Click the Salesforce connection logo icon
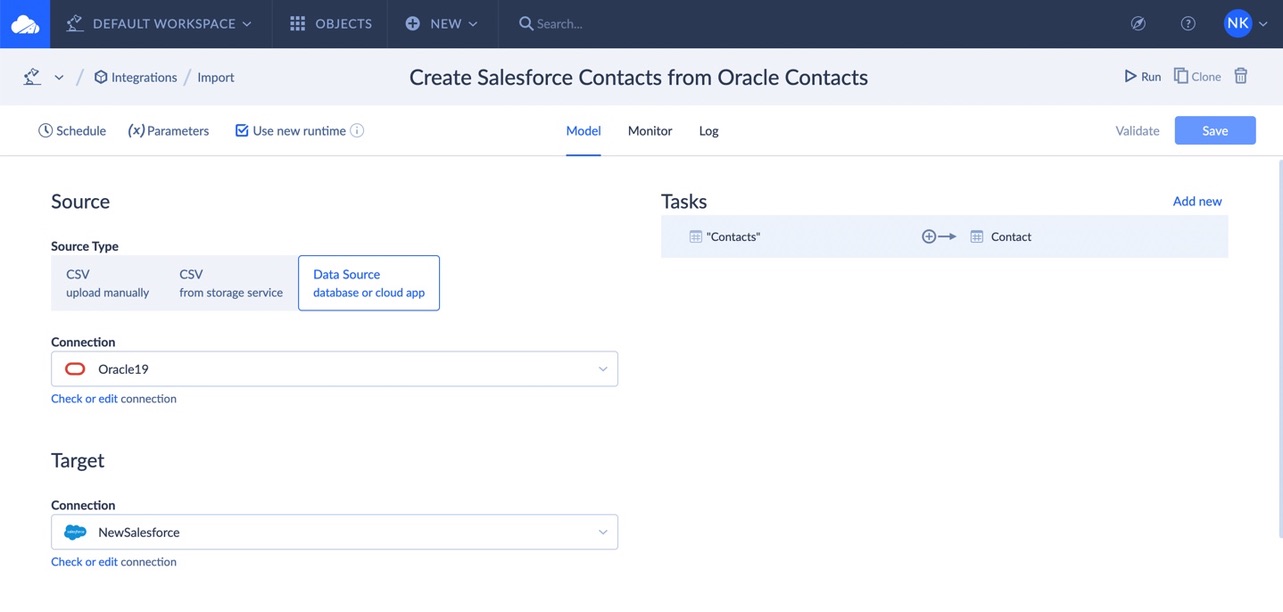This screenshot has height=612, width=1283. (x=75, y=532)
